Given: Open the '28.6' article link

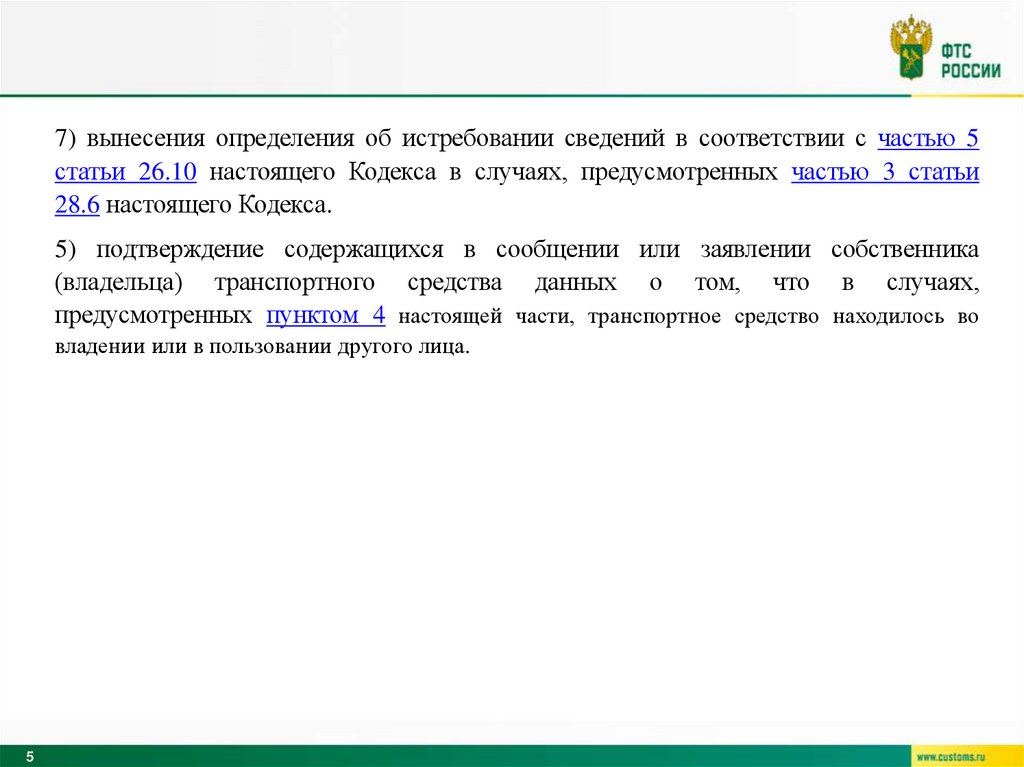Looking at the screenshot, I should tap(77, 205).
